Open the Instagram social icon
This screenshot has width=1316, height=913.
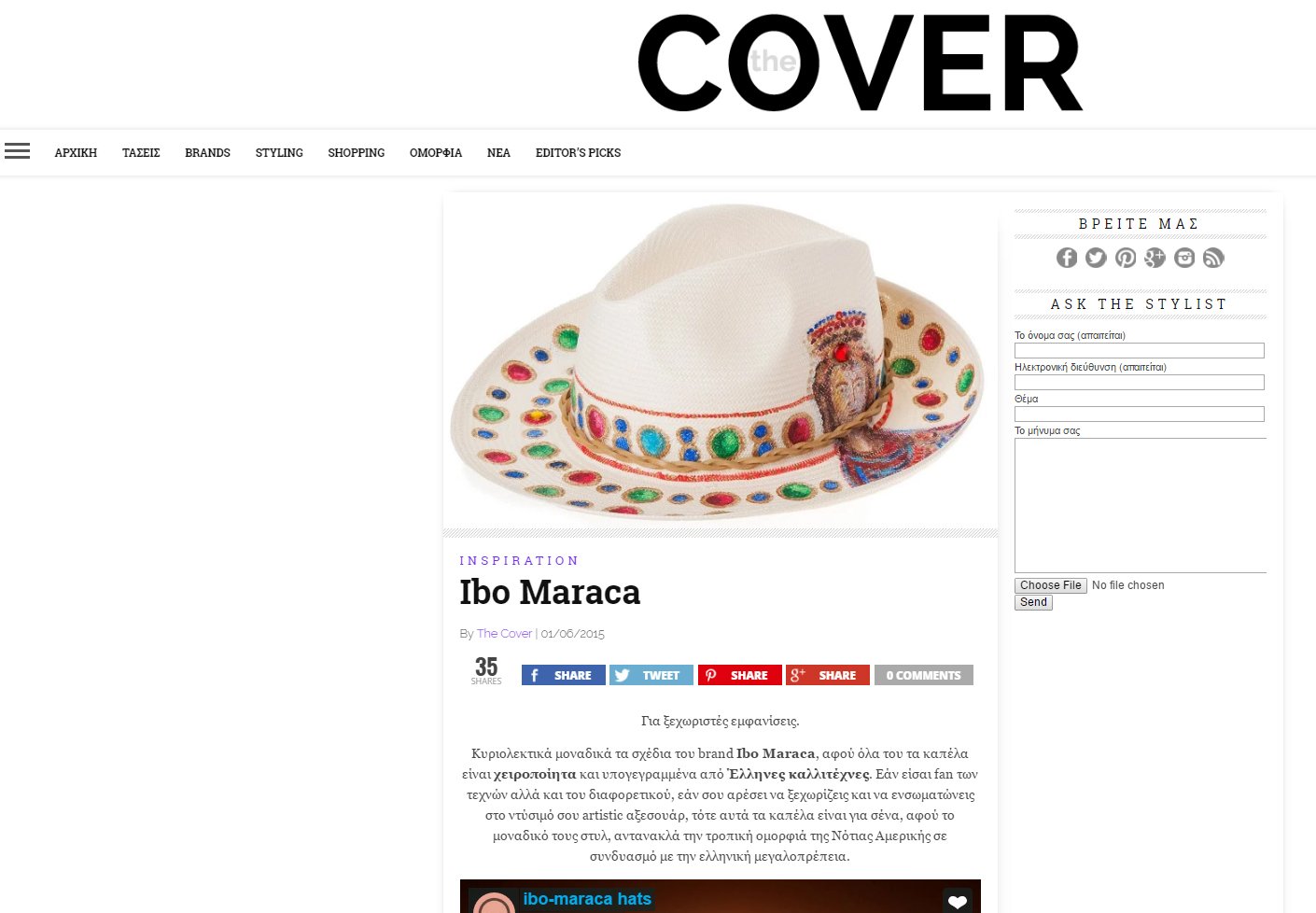(x=1184, y=258)
